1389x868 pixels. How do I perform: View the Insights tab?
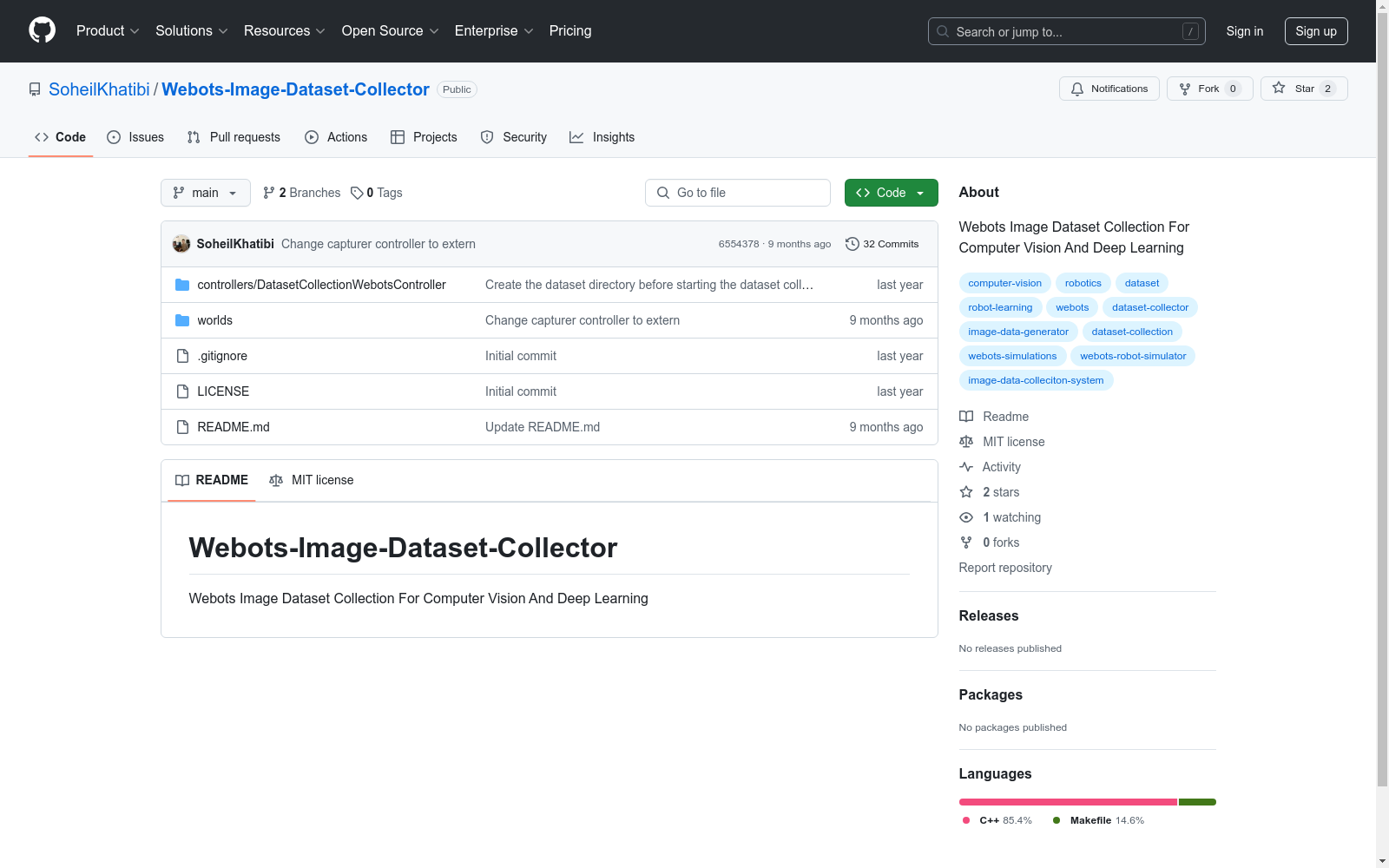click(602, 137)
